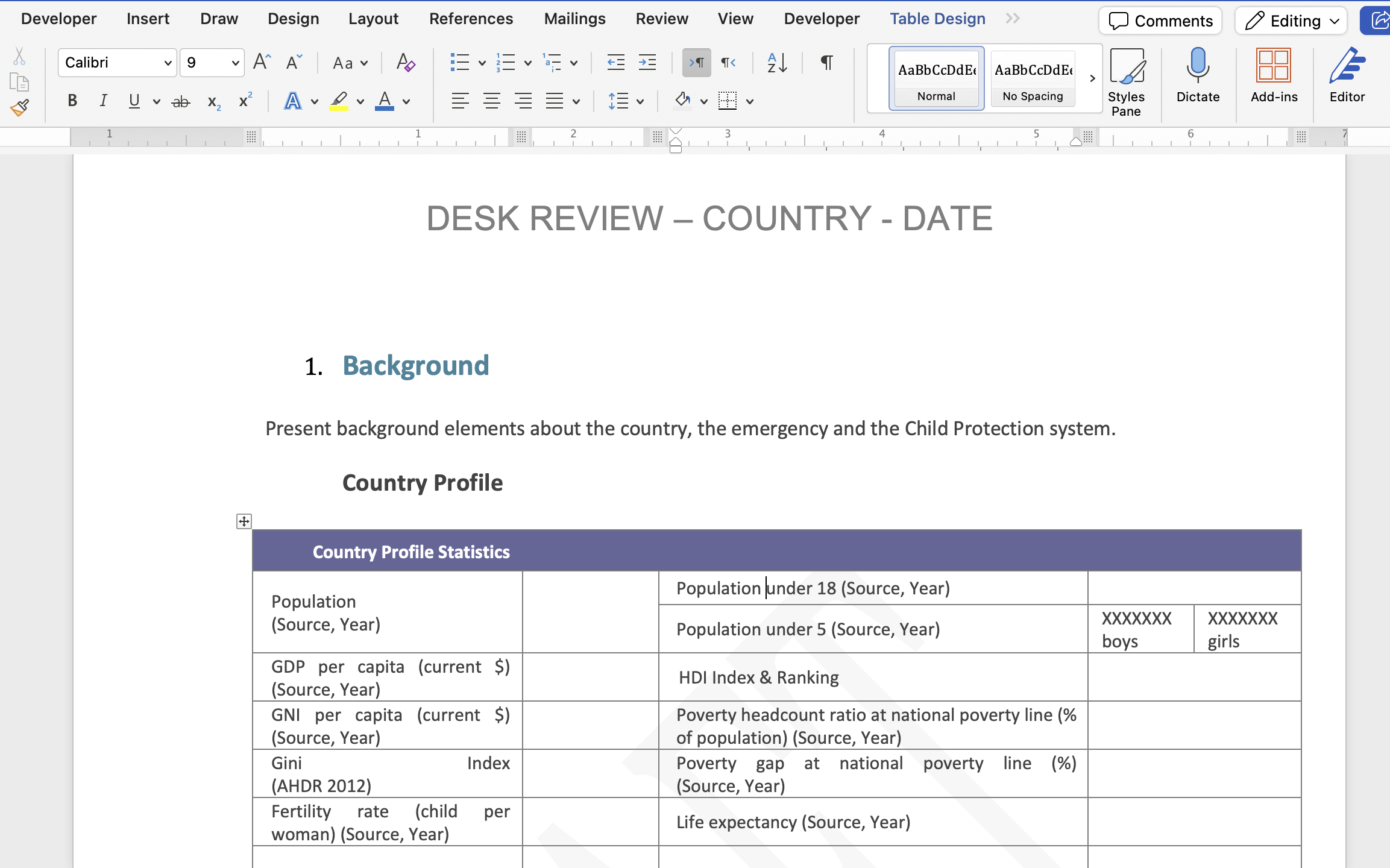Toggle Italic formatting
Image resolution: width=1390 pixels, height=868 pixels.
click(103, 101)
